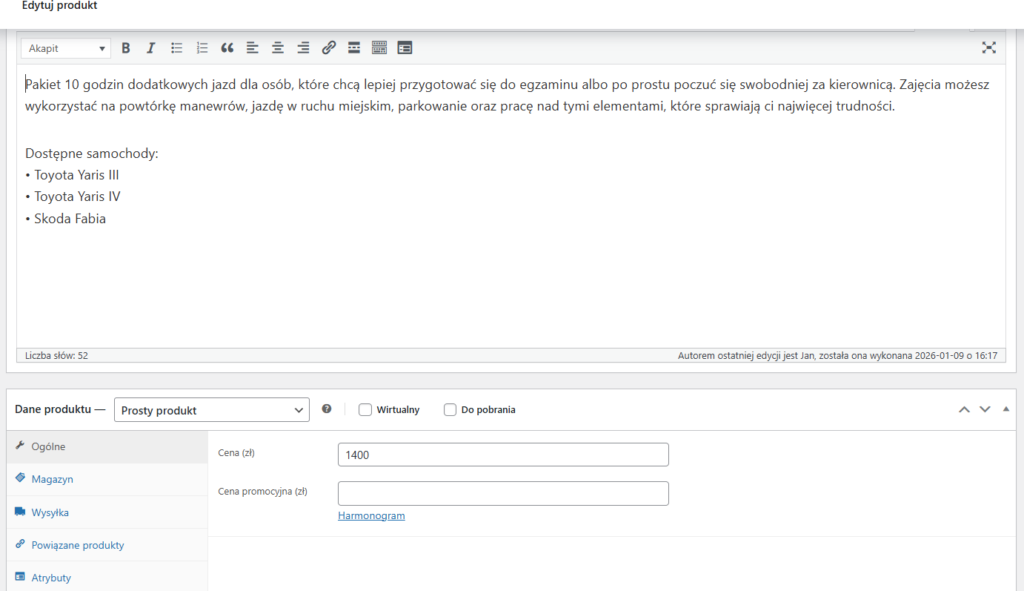This screenshot has width=1024, height=591.
Task: Open the Wysyłka tab
Action: coord(50,513)
